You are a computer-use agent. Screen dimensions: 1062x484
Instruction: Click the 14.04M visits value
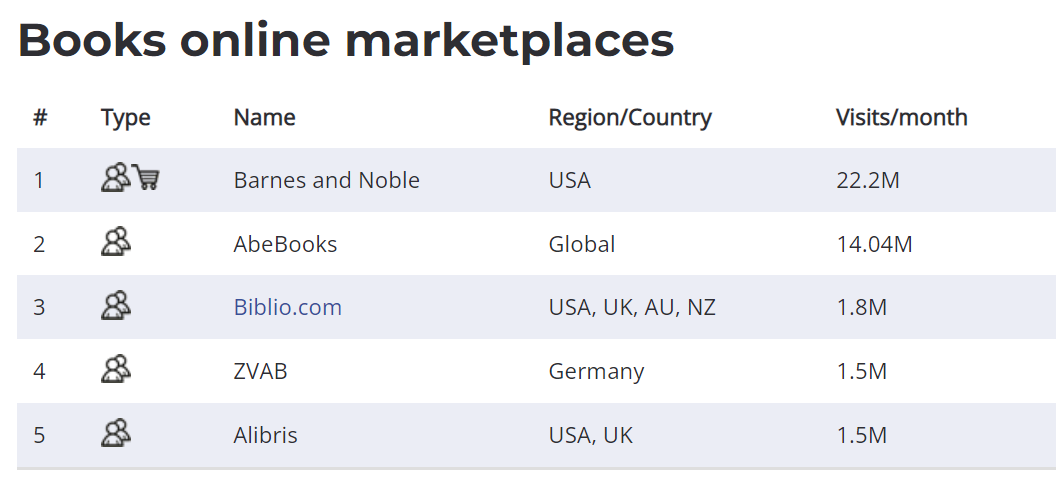pyautogui.click(x=874, y=244)
